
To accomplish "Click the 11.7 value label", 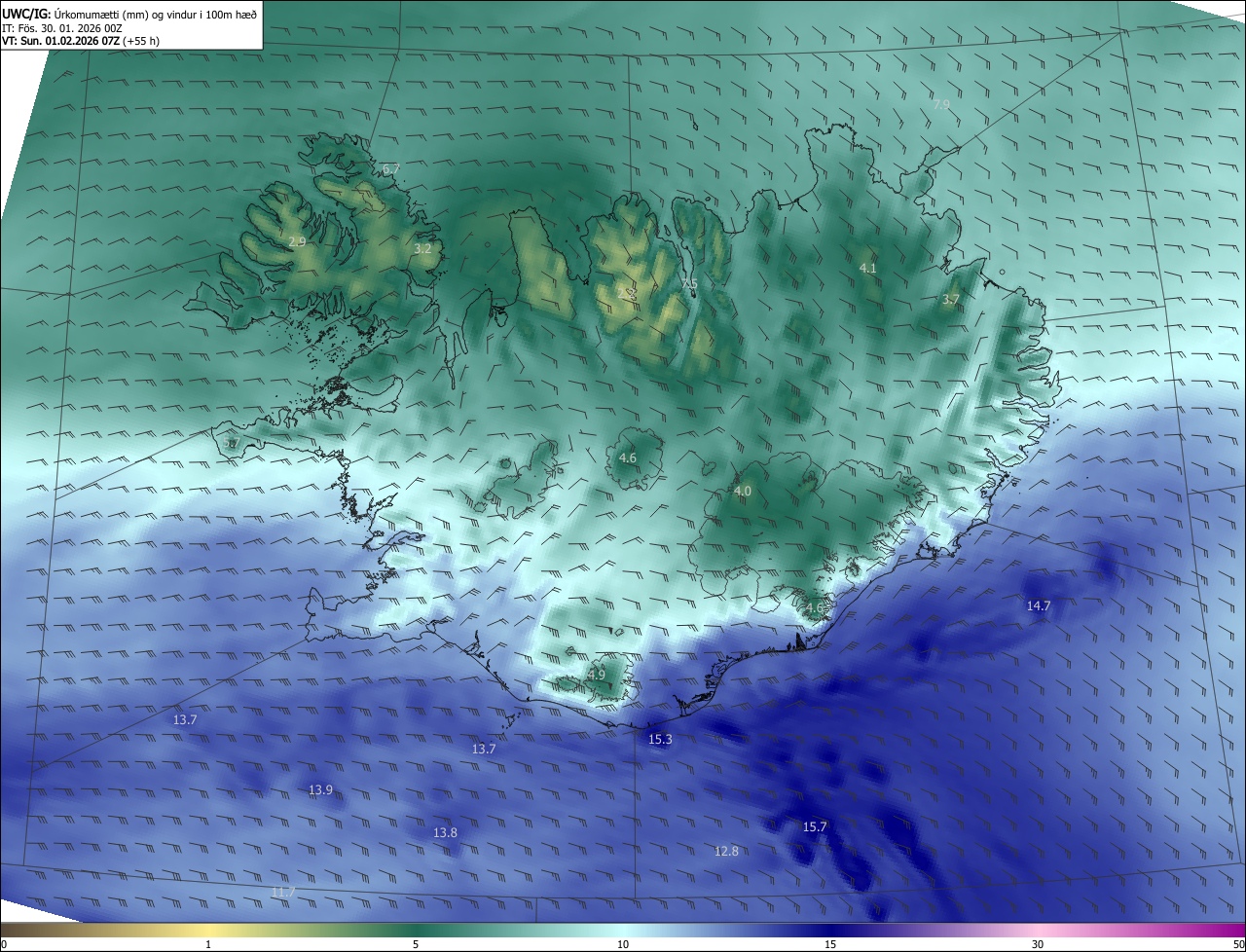I will point(283,892).
